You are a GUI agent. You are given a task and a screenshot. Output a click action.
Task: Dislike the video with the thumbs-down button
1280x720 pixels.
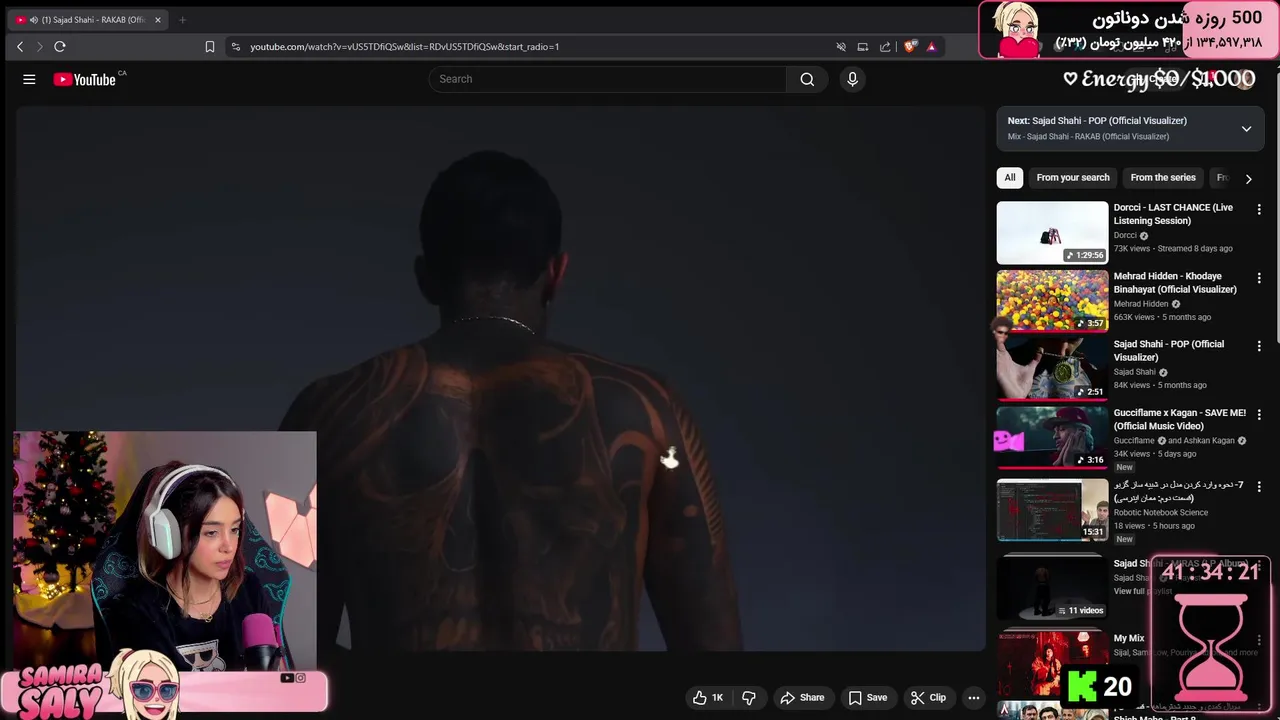coord(749,698)
